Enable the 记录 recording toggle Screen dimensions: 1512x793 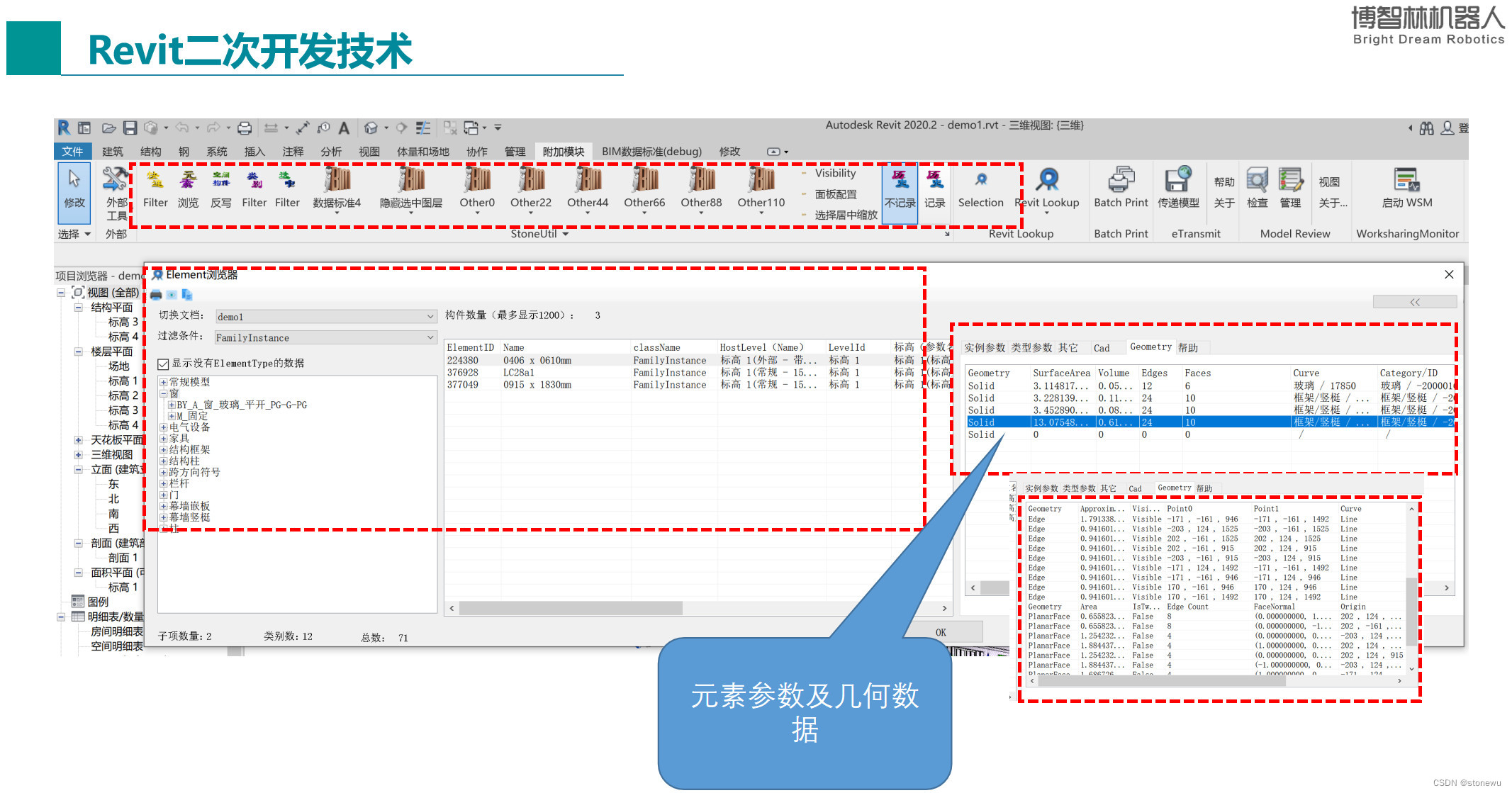click(x=934, y=189)
